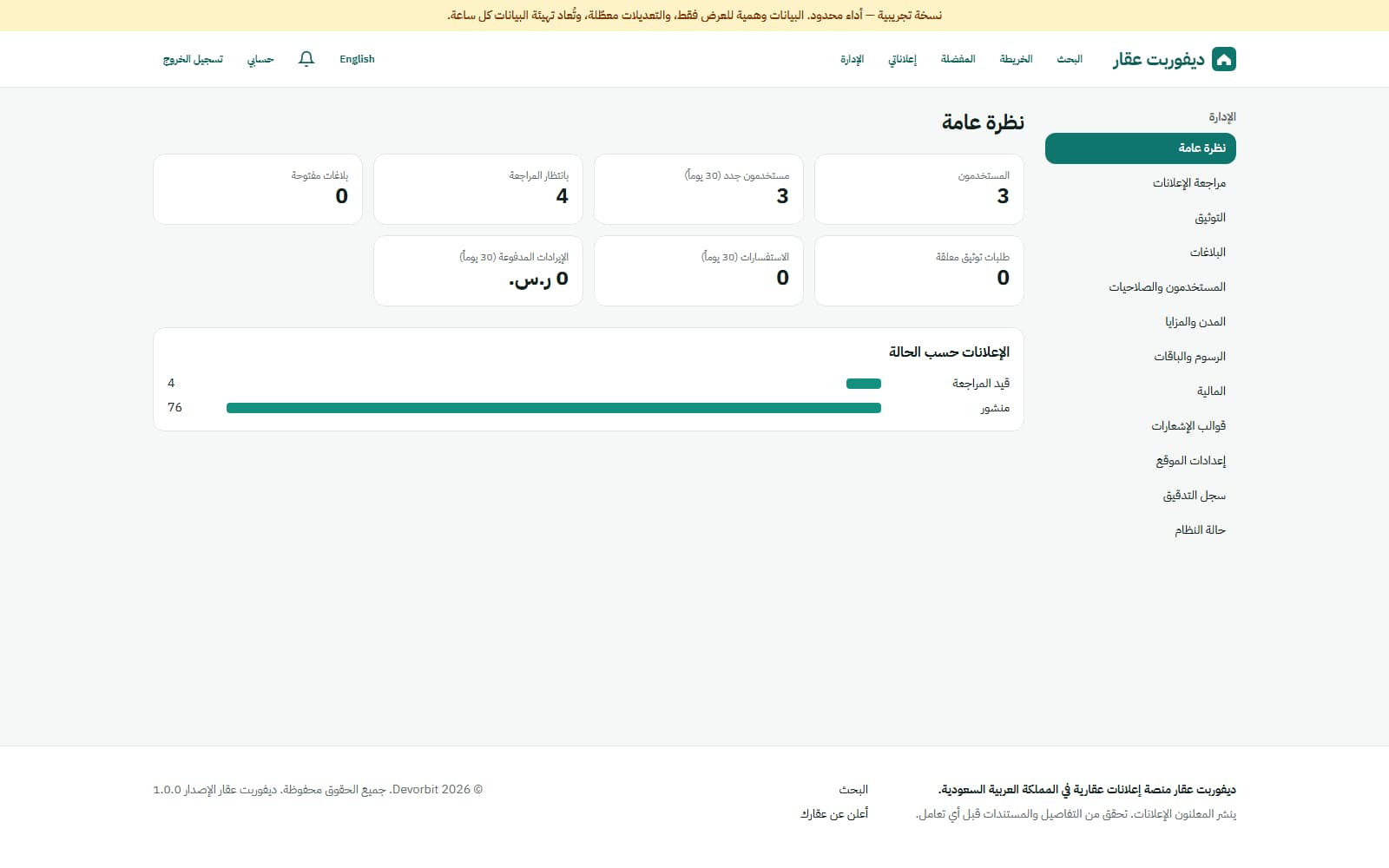
Task: Click تسجيل الخروج to log out
Action: (193, 59)
